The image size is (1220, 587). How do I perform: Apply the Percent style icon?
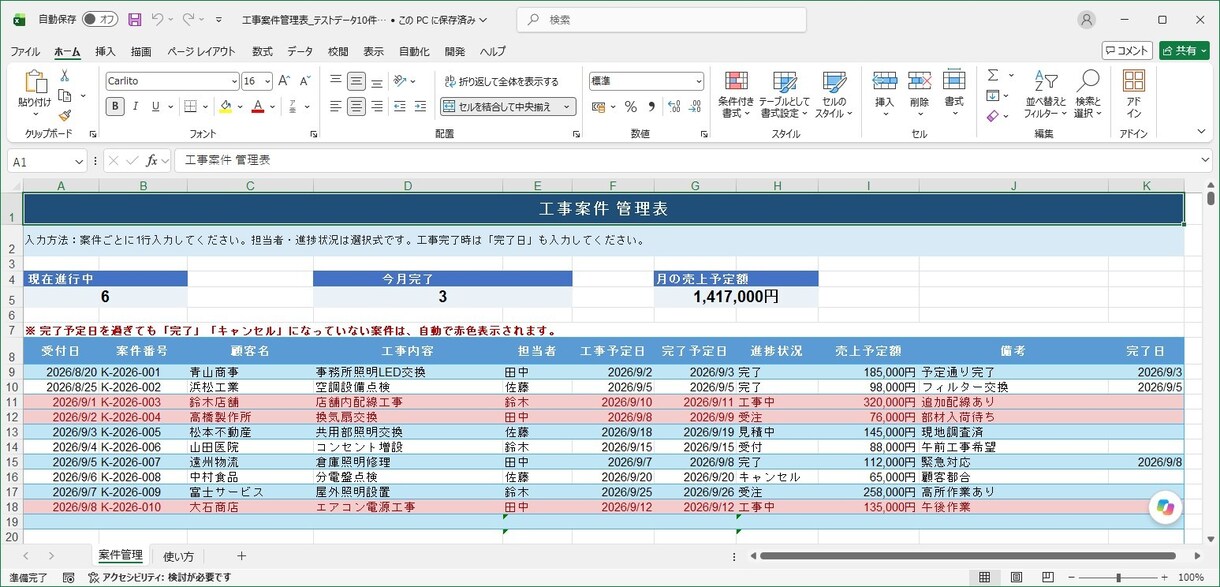631,106
